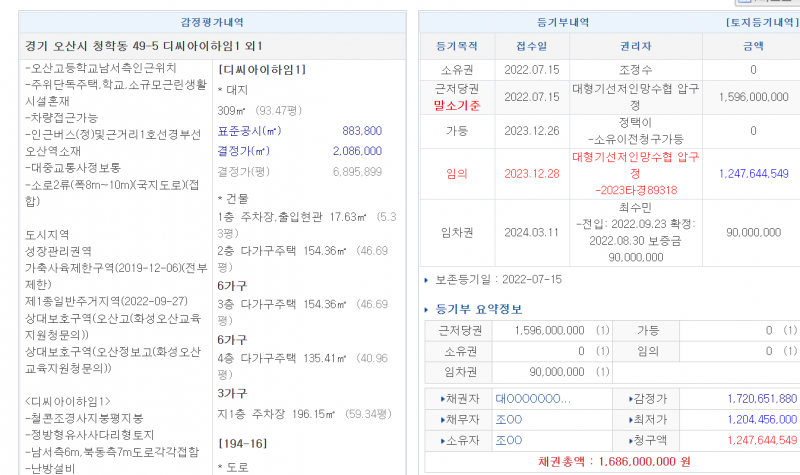The width and height of the screenshot is (800, 475).
Task: Select the 감정평가내역 panel header
Action: click(x=211, y=22)
